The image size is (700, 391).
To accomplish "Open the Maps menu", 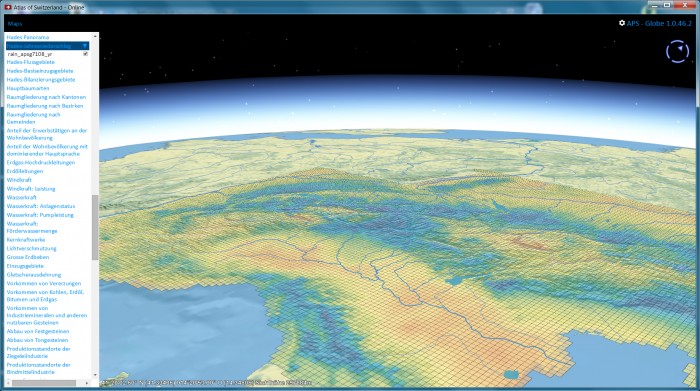I will [15, 24].
